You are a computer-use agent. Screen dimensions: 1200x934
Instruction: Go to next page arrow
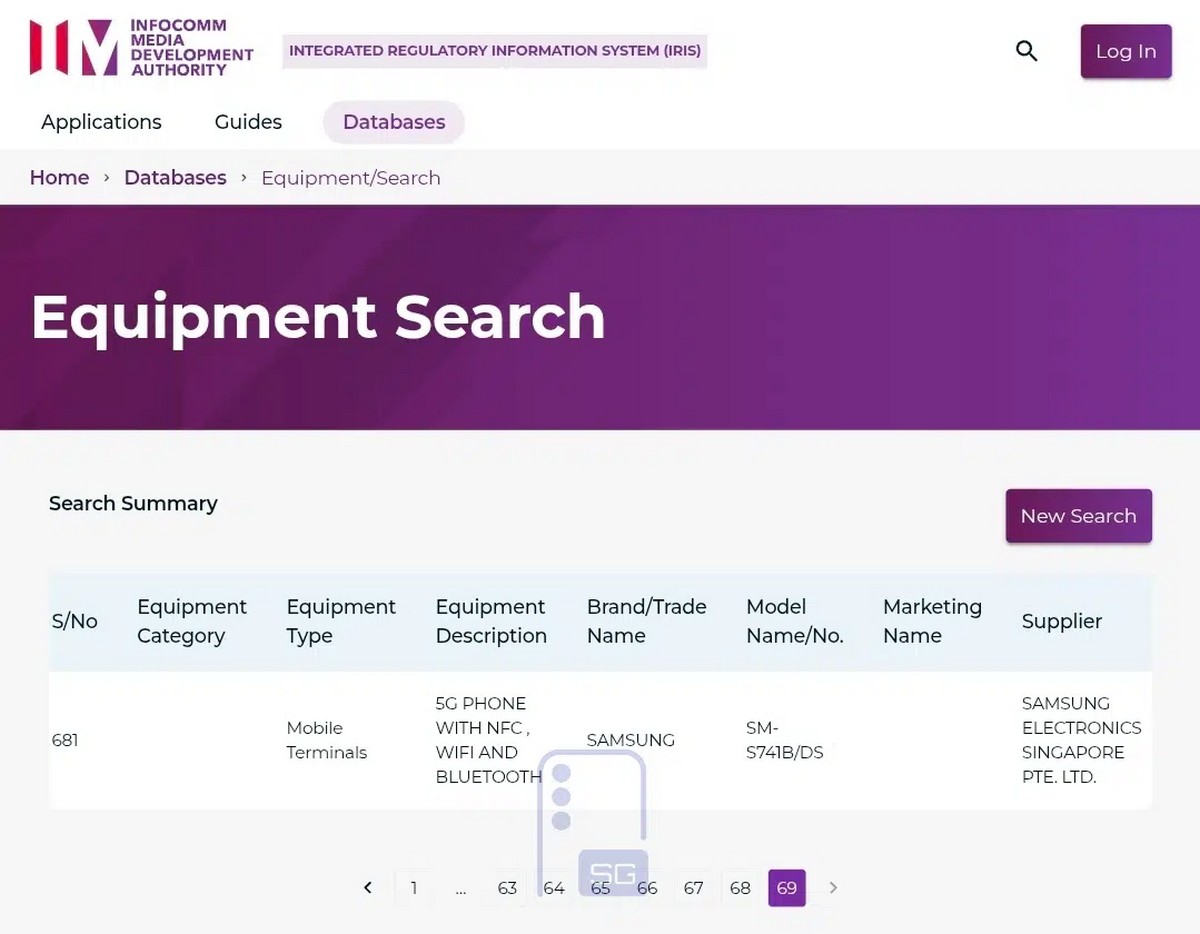tap(833, 888)
